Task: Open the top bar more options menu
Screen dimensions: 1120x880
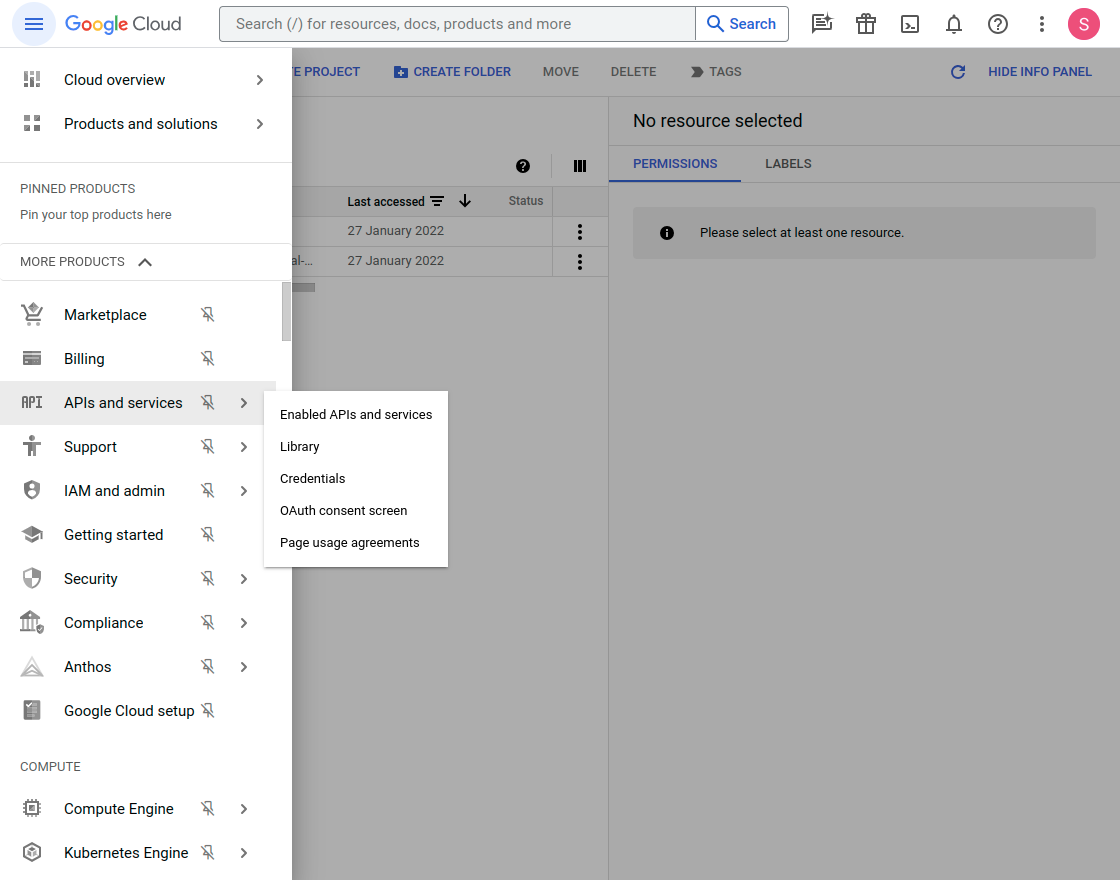Action: pyautogui.click(x=1041, y=24)
